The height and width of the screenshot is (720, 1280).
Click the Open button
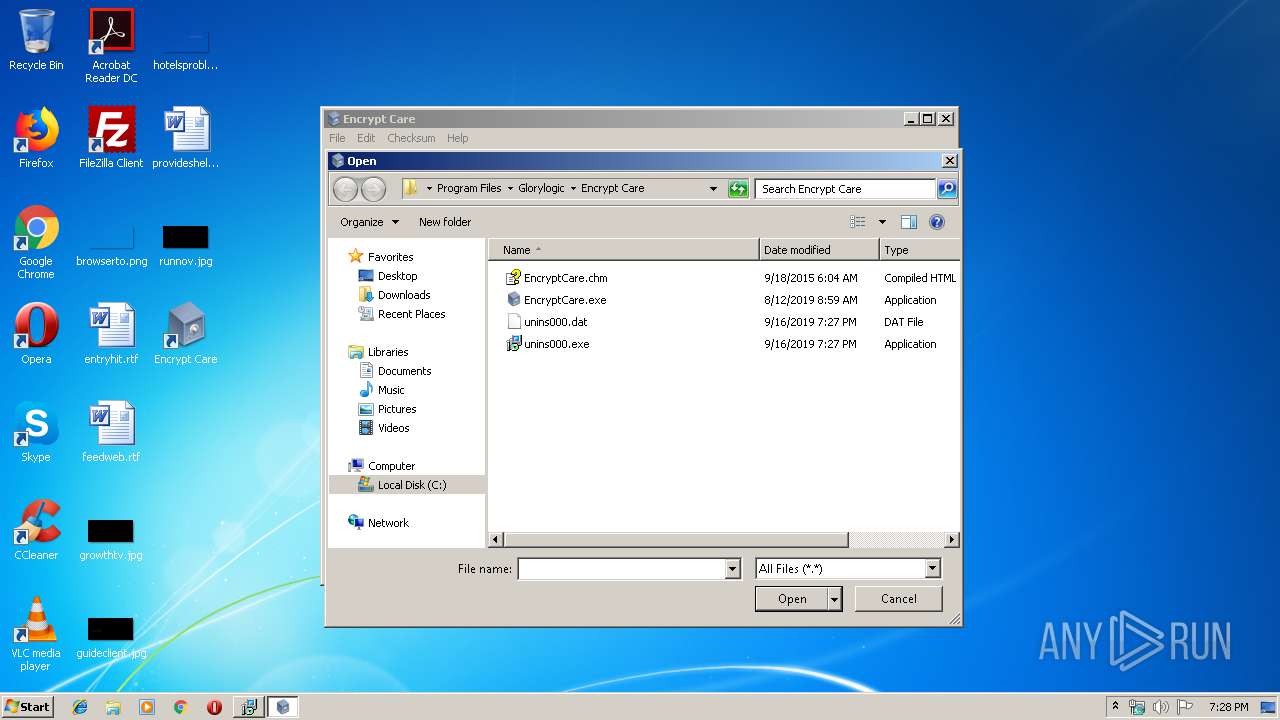(x=792, y=599)
